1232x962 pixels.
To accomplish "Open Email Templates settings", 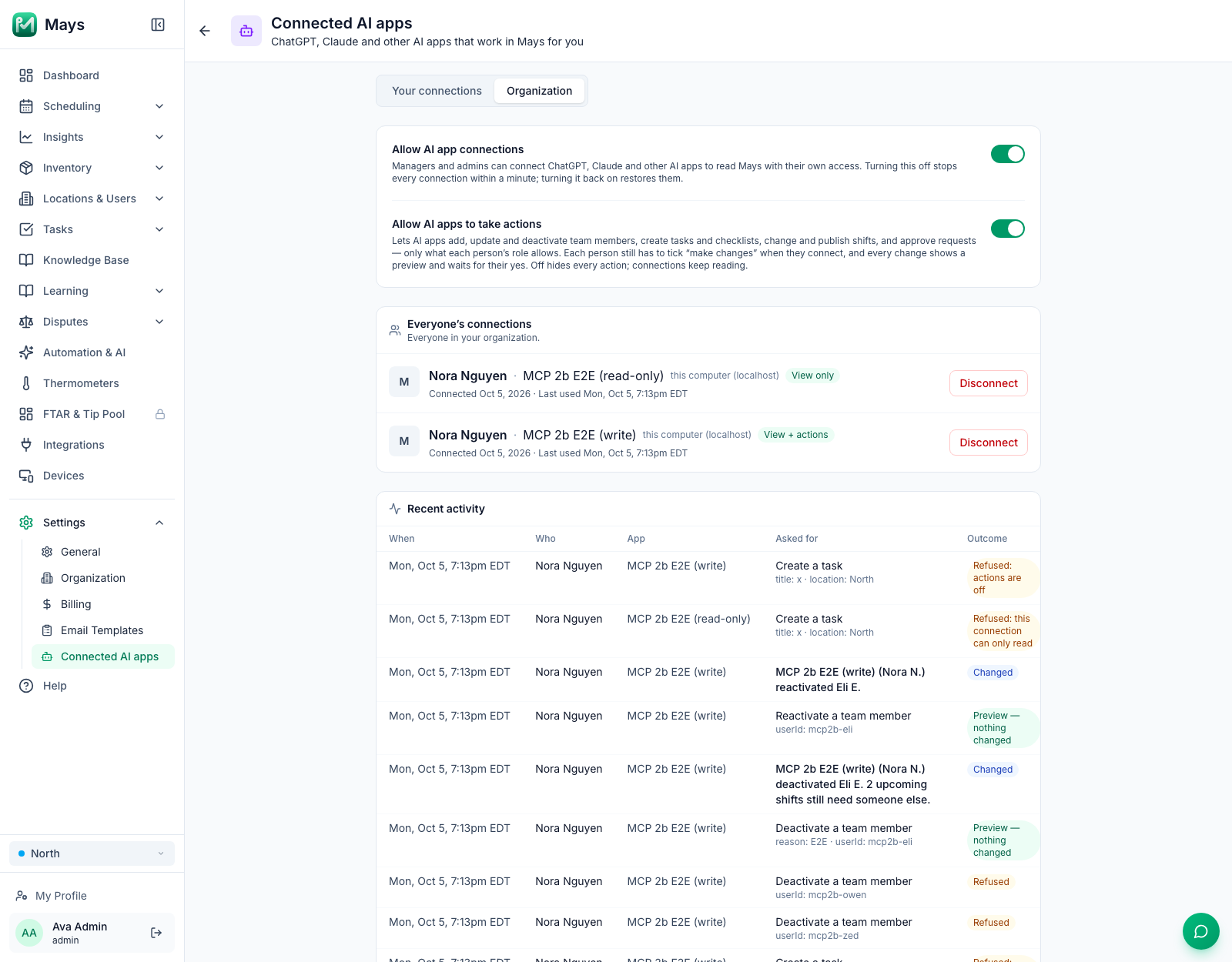I will (x=103, y=630).
